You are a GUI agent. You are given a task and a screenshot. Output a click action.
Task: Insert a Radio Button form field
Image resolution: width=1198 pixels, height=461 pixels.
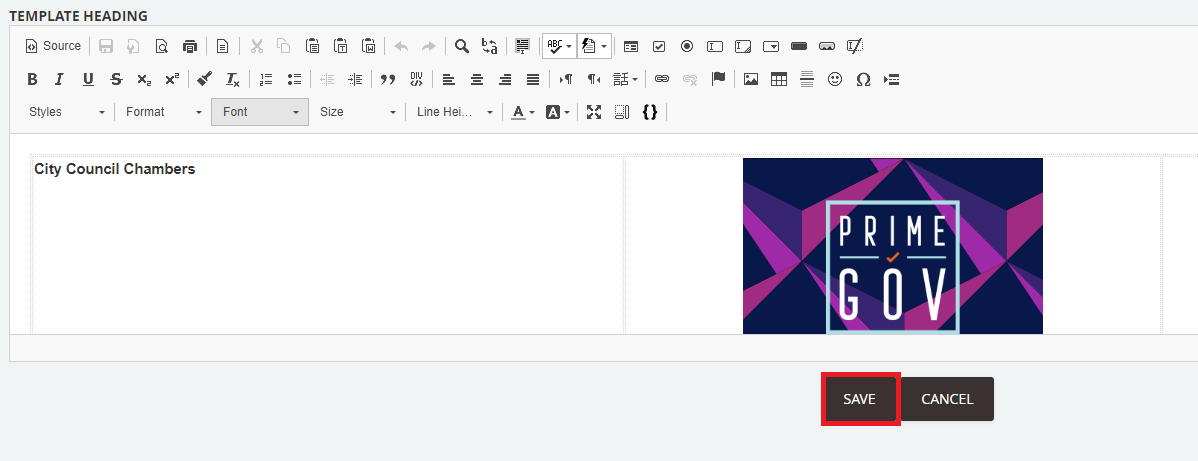[687, 47]
